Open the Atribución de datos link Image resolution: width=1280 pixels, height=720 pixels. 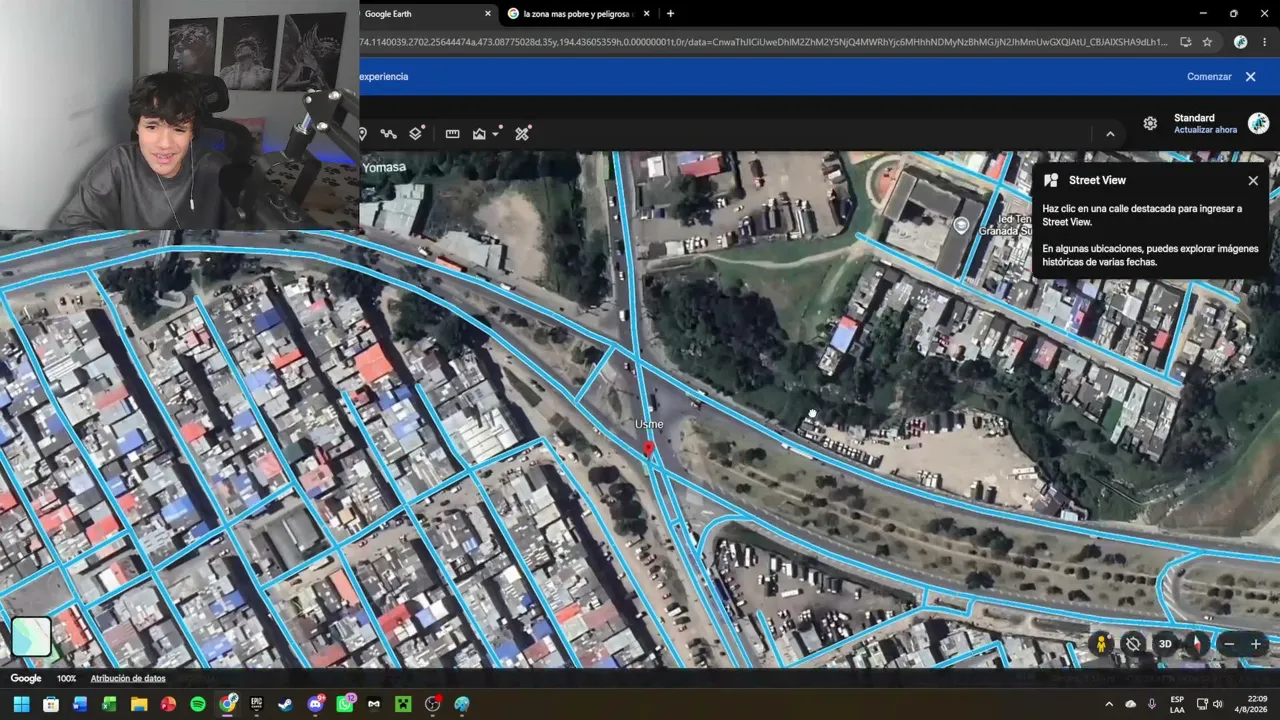click(x=128, y=678)
